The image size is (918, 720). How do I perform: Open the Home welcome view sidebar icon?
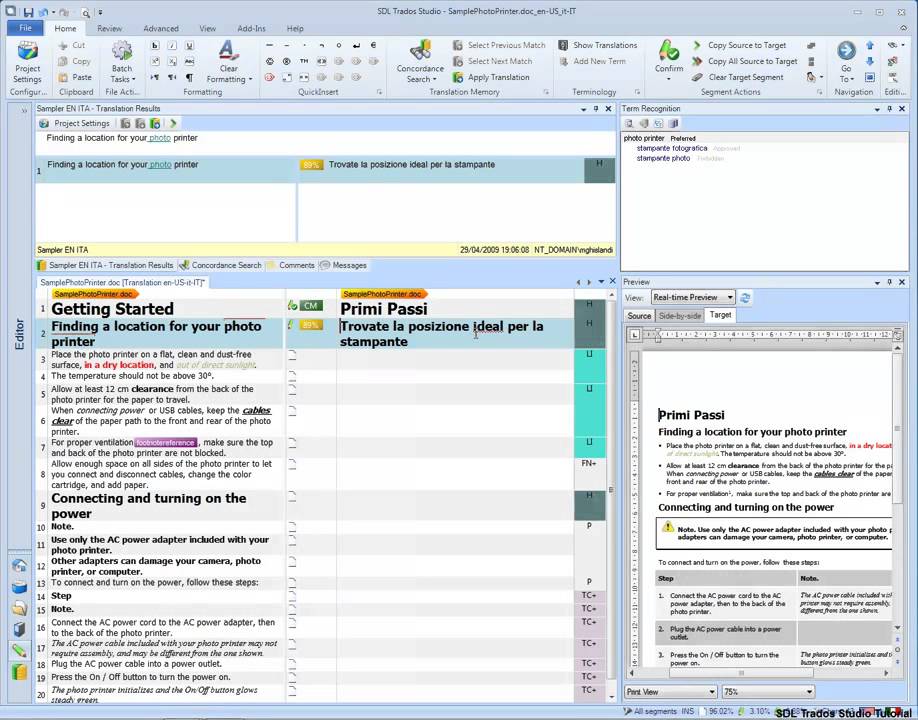click(19, 566)
